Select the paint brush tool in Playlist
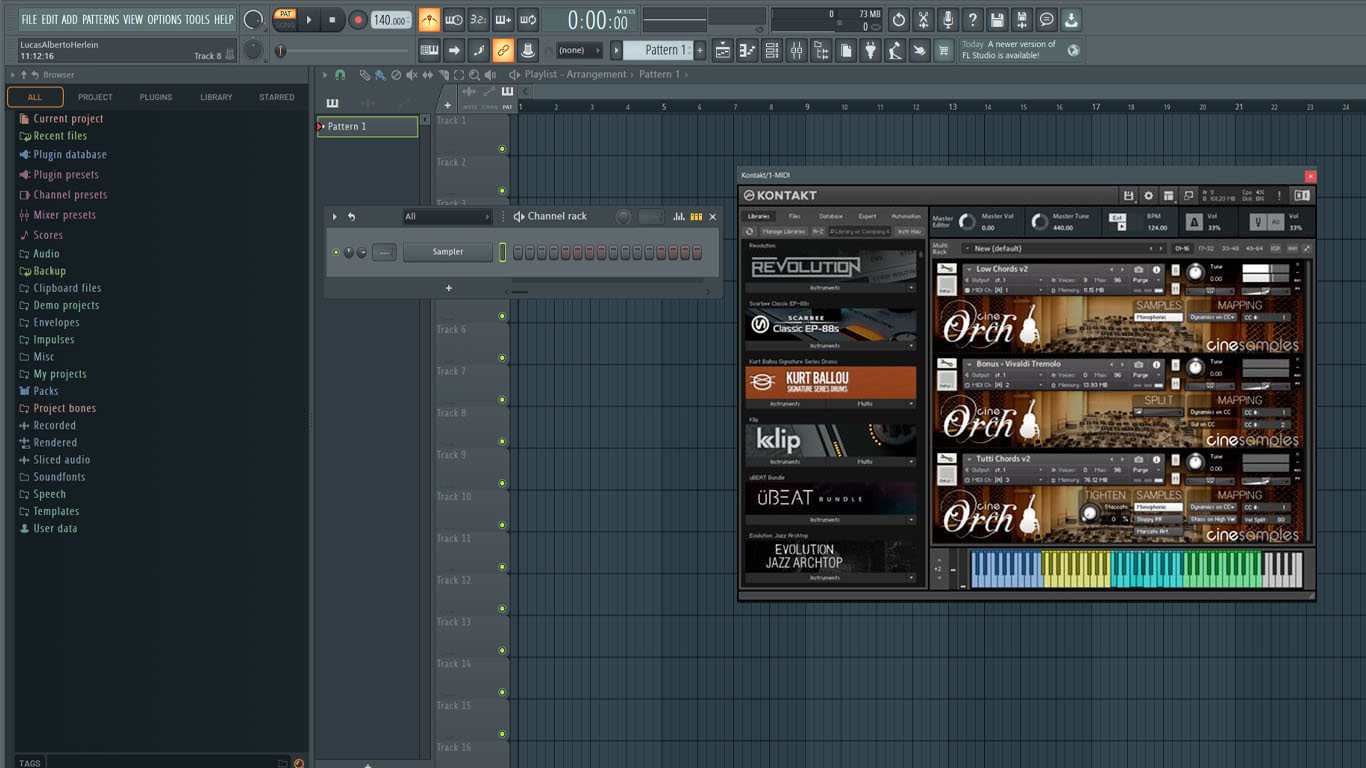1366x768 pixels. tap(380, 75)
